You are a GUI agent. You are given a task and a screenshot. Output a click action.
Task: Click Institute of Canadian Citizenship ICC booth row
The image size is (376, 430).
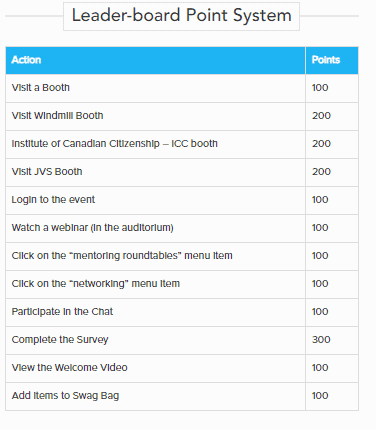pos(182,144)
